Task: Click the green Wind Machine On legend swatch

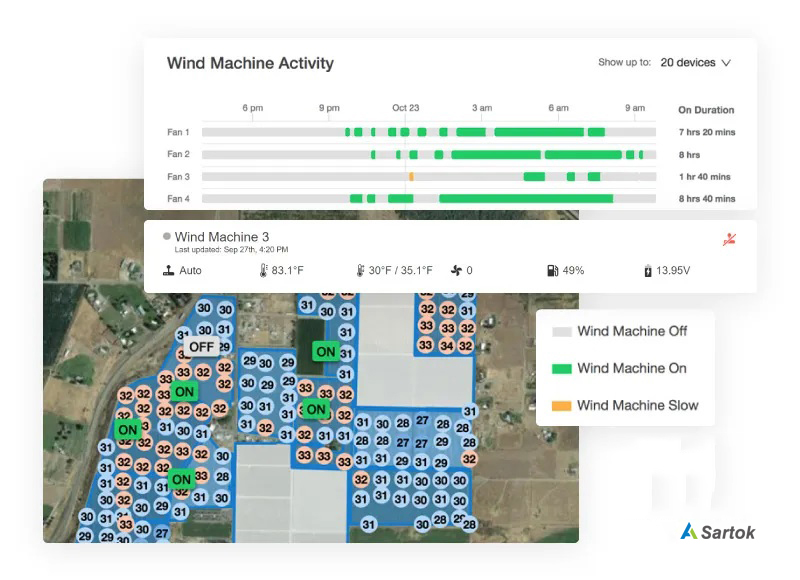Action: [x=562, y=368]
